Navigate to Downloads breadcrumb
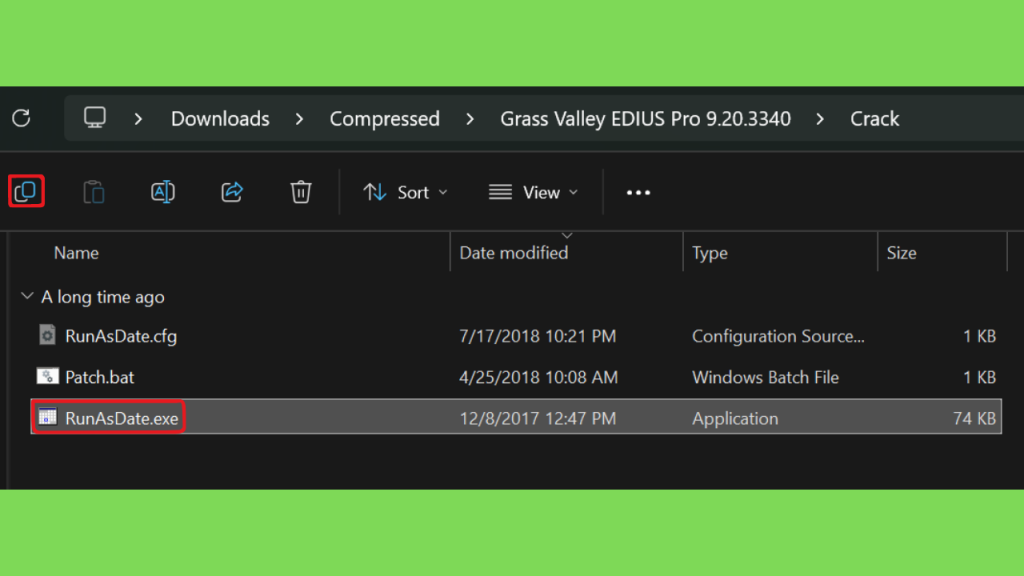The image size is (1024, 576). coord(220,119)
